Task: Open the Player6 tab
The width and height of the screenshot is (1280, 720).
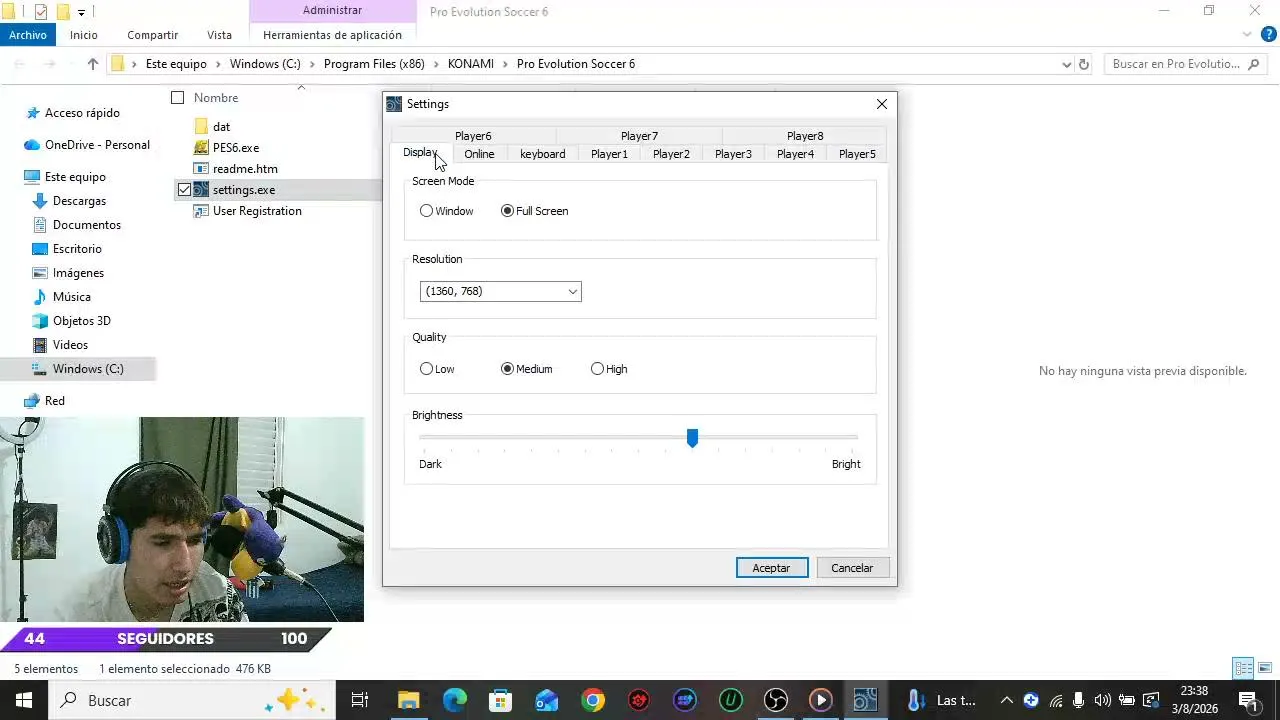Action: click(473, 136)
